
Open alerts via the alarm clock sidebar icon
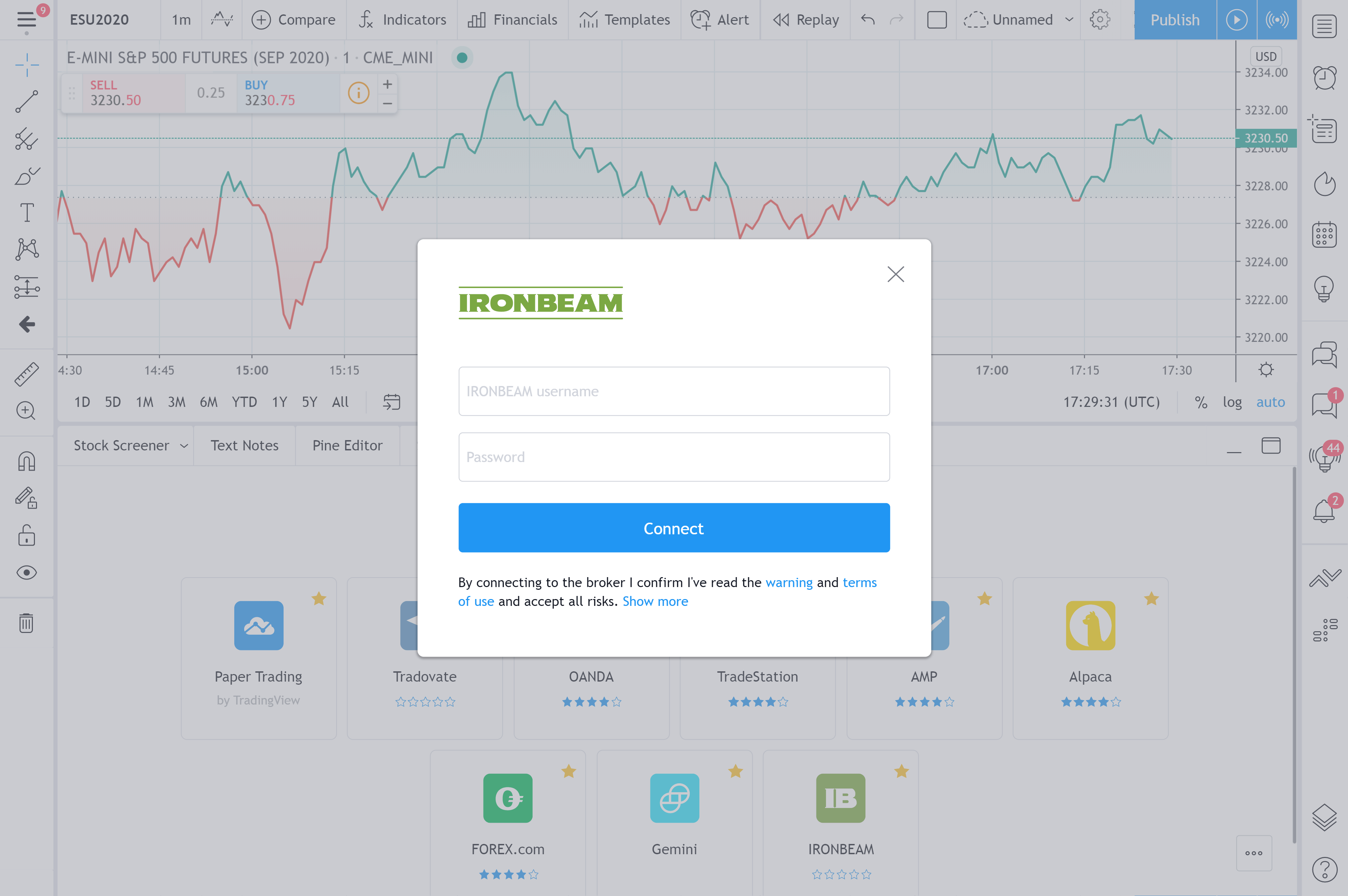tap(1325, 78)
